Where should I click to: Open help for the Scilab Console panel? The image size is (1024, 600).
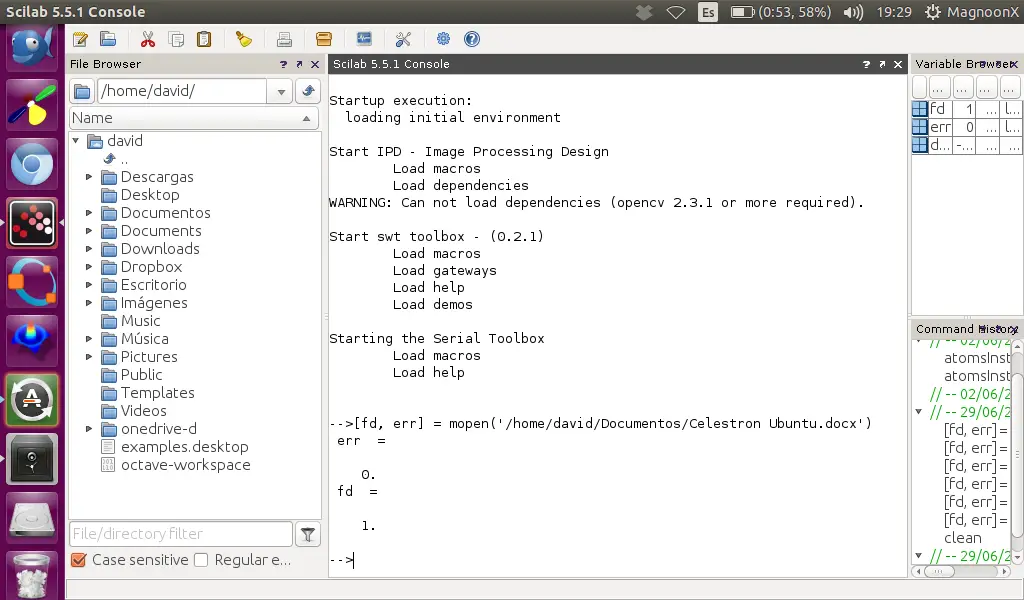[x=866, y=64]
